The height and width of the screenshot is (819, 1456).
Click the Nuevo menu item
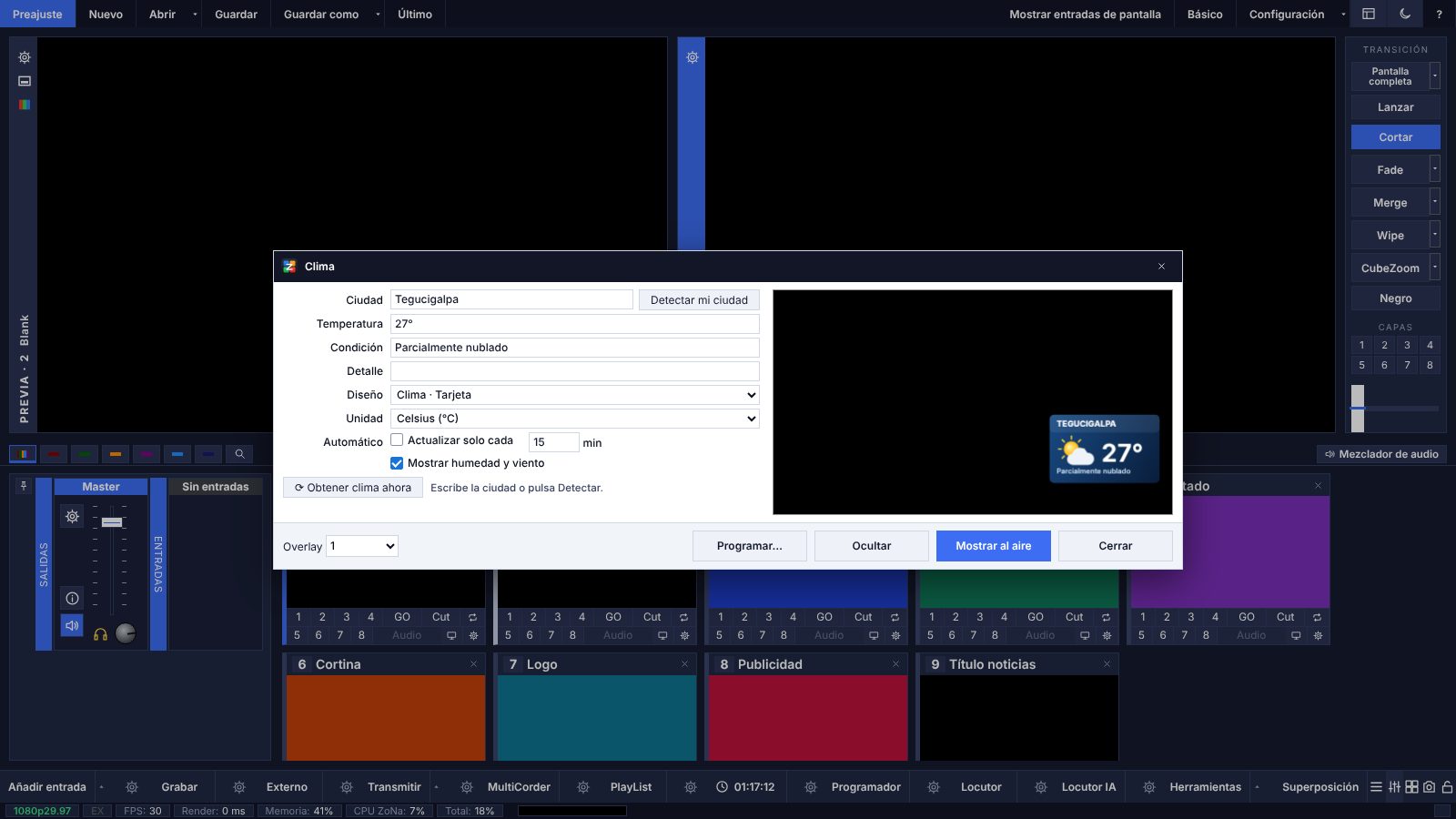[x=106, y=14]
